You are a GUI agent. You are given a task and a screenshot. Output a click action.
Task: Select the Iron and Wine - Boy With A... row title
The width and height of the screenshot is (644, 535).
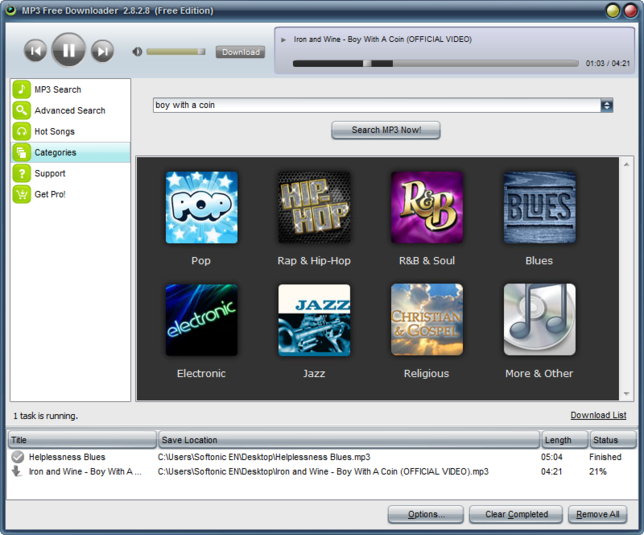(85, 472)
